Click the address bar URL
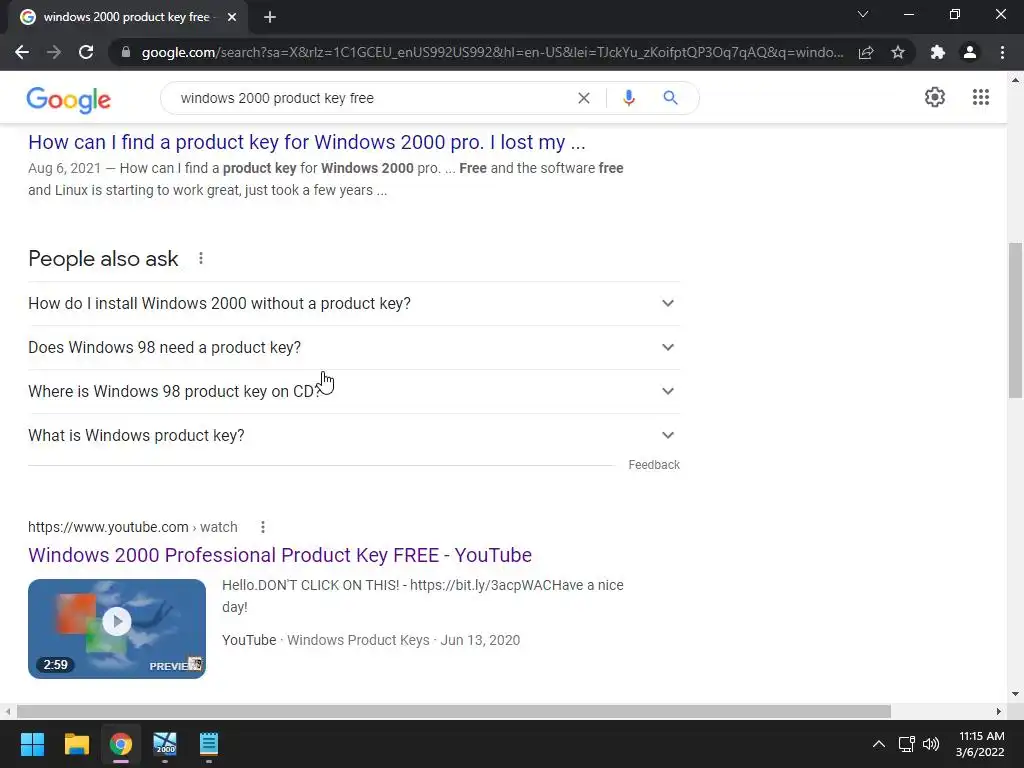 (492, 52)
